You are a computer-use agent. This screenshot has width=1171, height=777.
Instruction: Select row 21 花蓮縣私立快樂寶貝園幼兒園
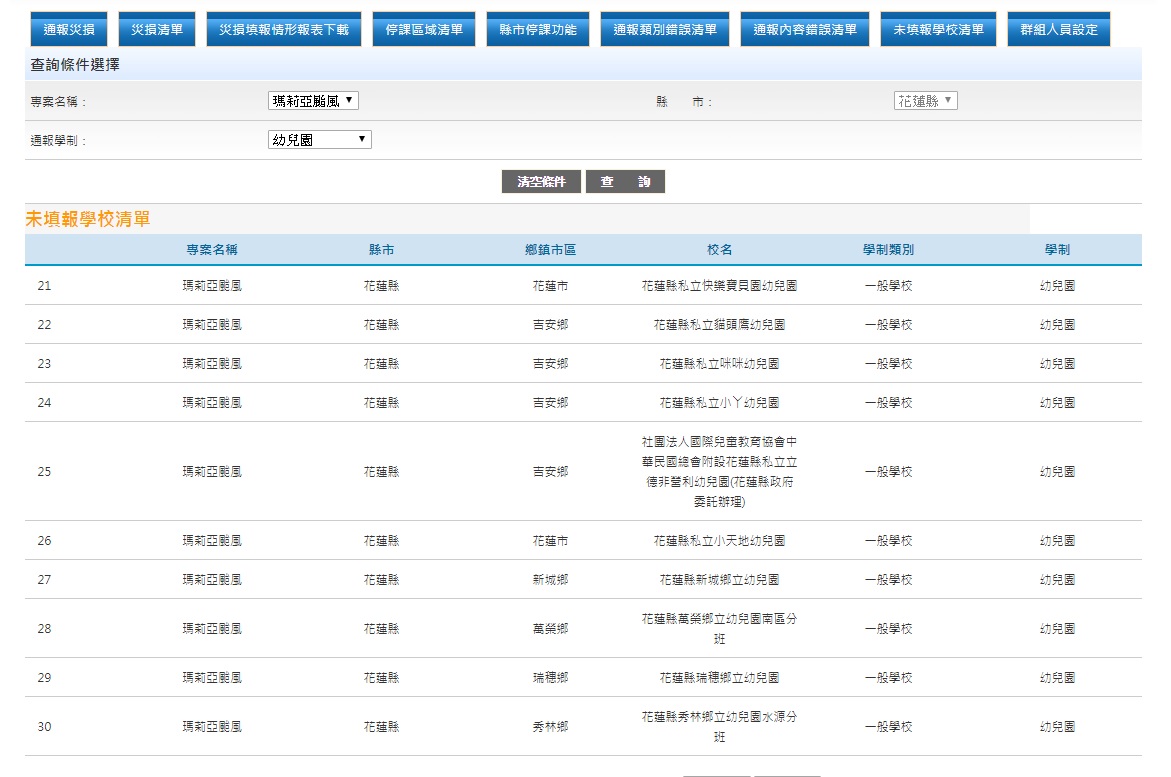719,286
